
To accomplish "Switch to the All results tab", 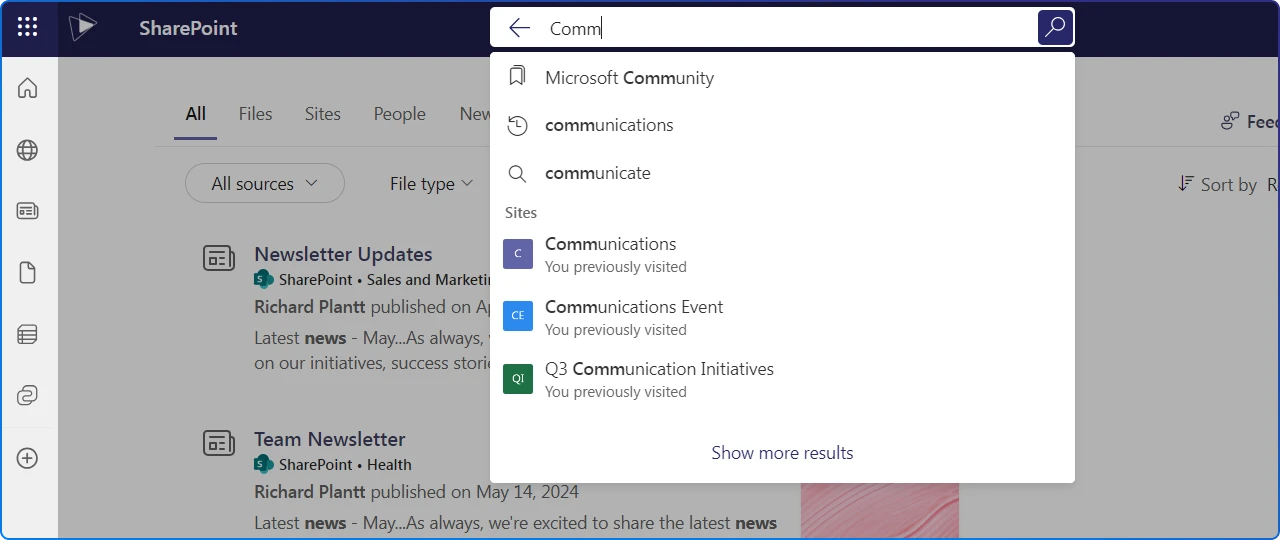I will 196,114.
